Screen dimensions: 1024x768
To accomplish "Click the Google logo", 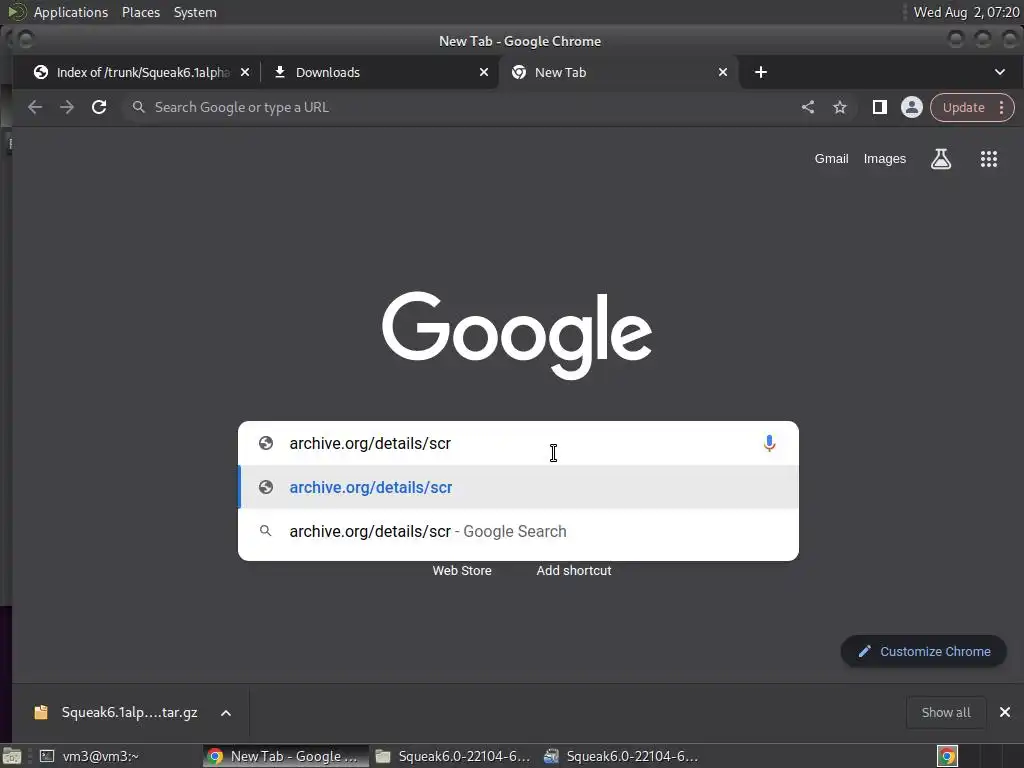I will 517,335.
